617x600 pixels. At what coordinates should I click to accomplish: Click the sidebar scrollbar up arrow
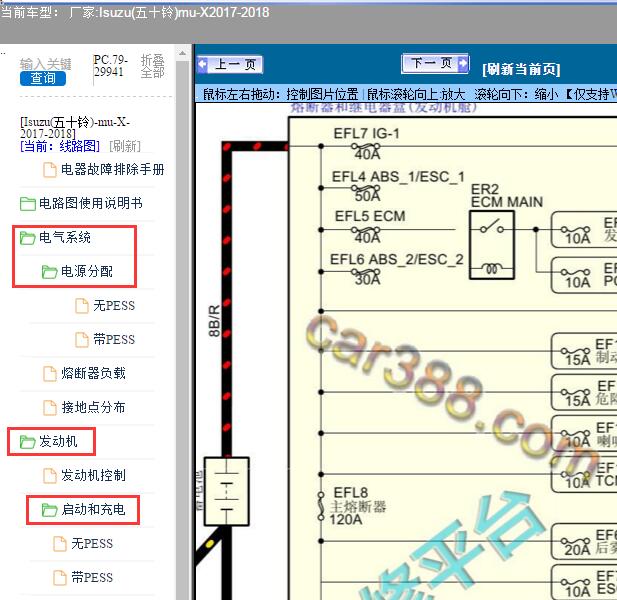pyautogui.click(x=182, y=53)
